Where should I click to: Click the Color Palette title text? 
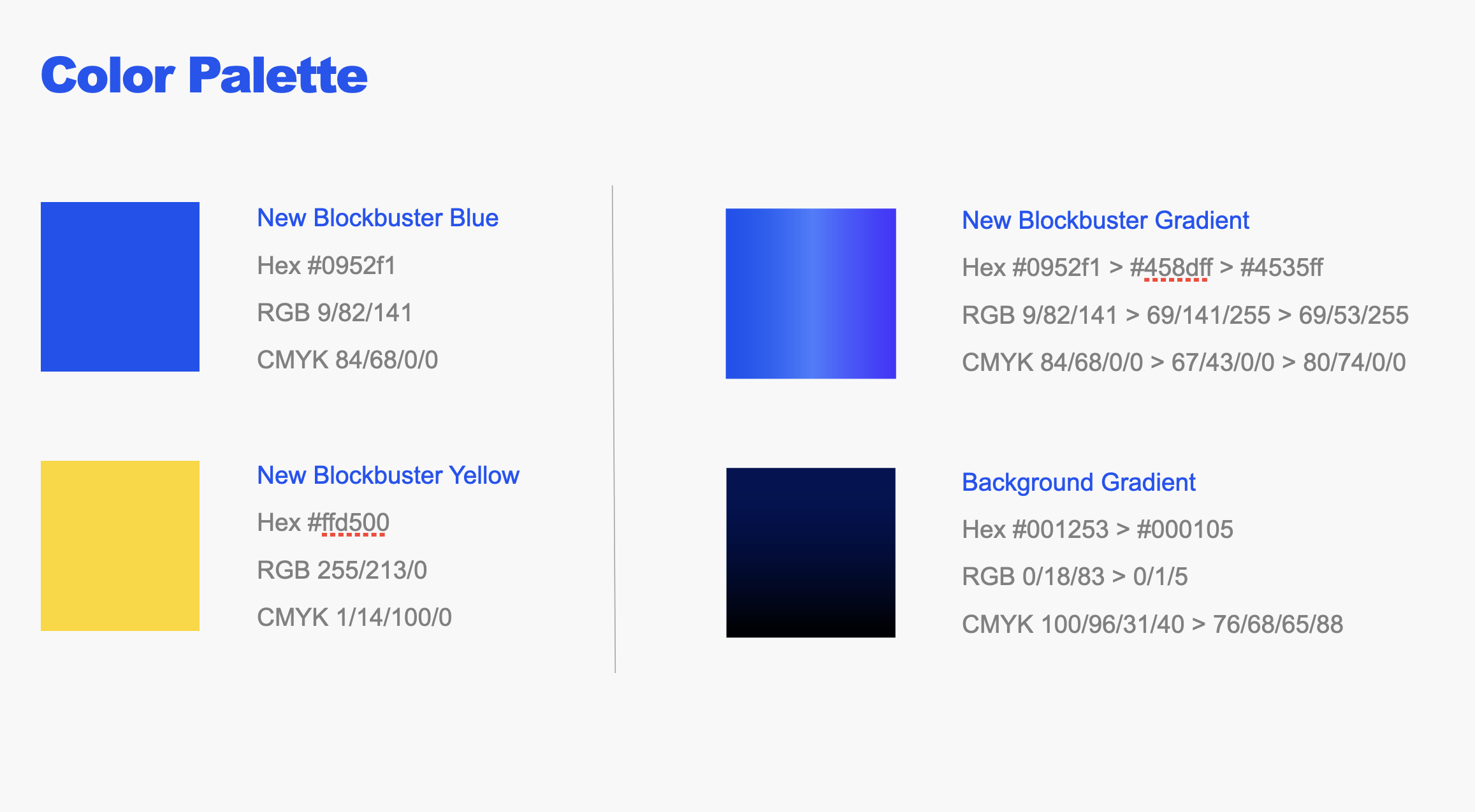point(204,75)
